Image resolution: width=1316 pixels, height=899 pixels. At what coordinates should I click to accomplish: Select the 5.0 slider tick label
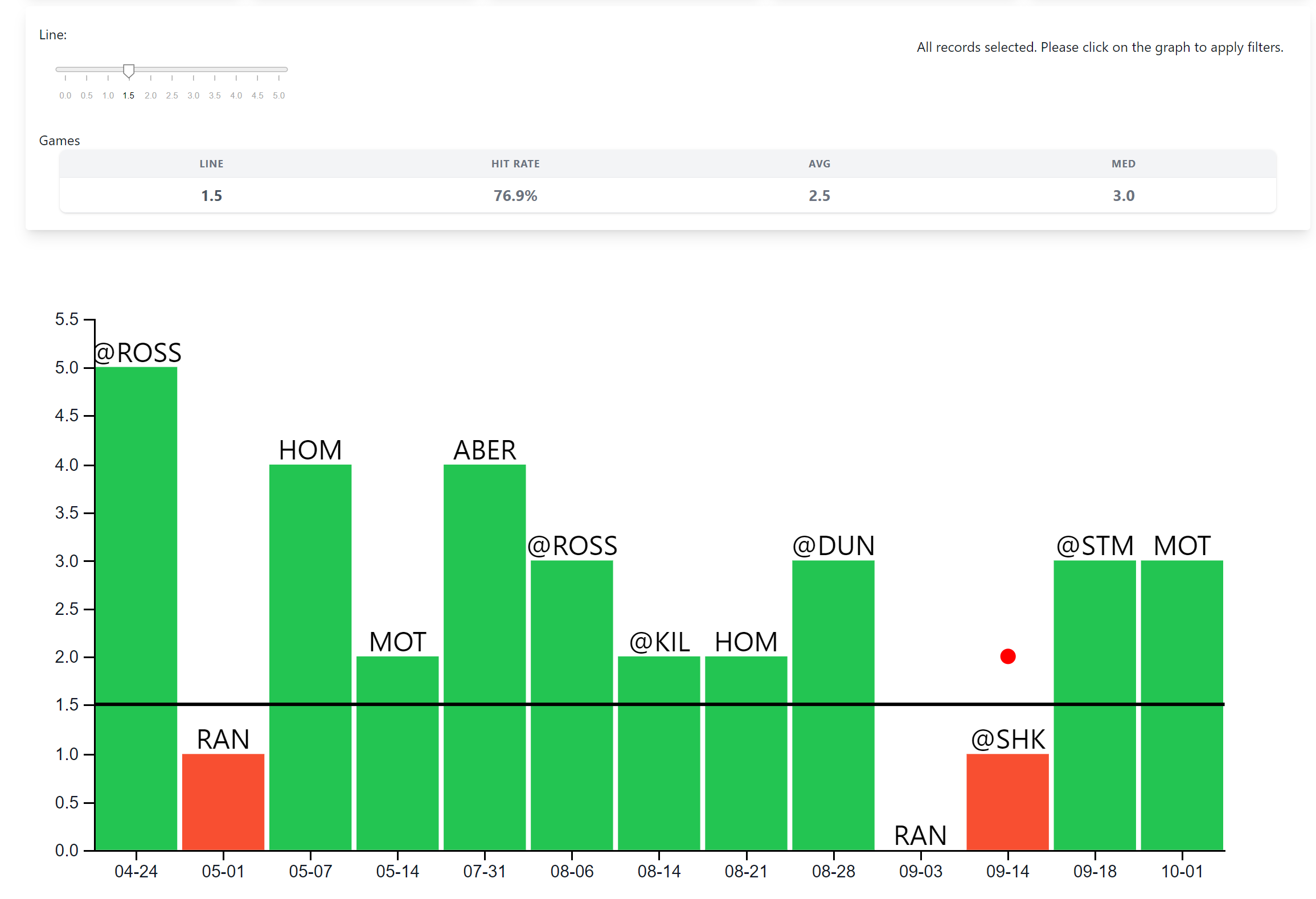click(278, 96)
